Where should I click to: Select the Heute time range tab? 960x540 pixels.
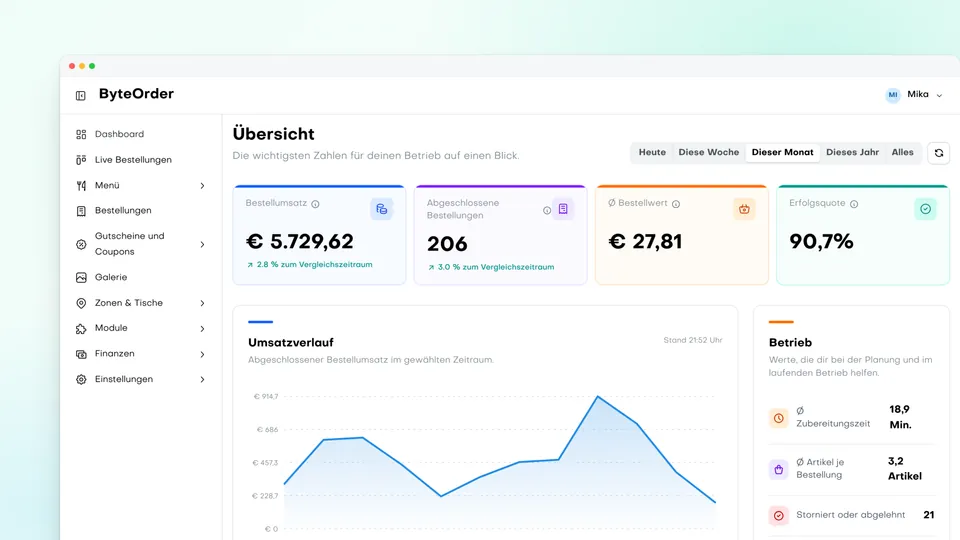click(652, 152)
